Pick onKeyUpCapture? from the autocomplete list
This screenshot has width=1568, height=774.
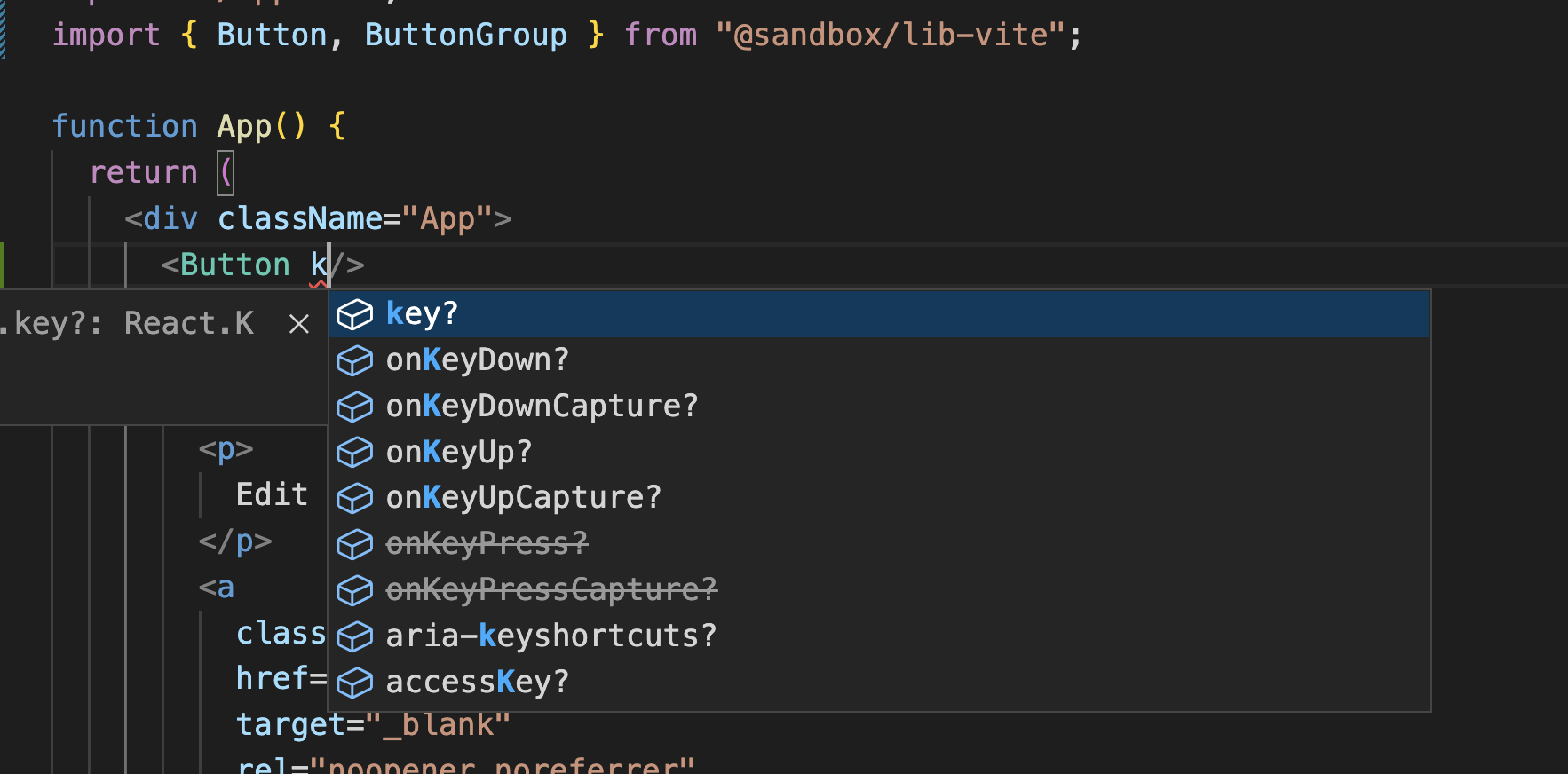point(523,497)
